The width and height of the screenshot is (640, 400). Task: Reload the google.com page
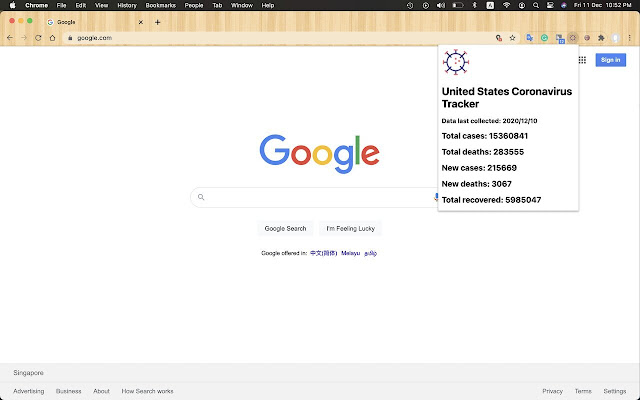(38, 38)
